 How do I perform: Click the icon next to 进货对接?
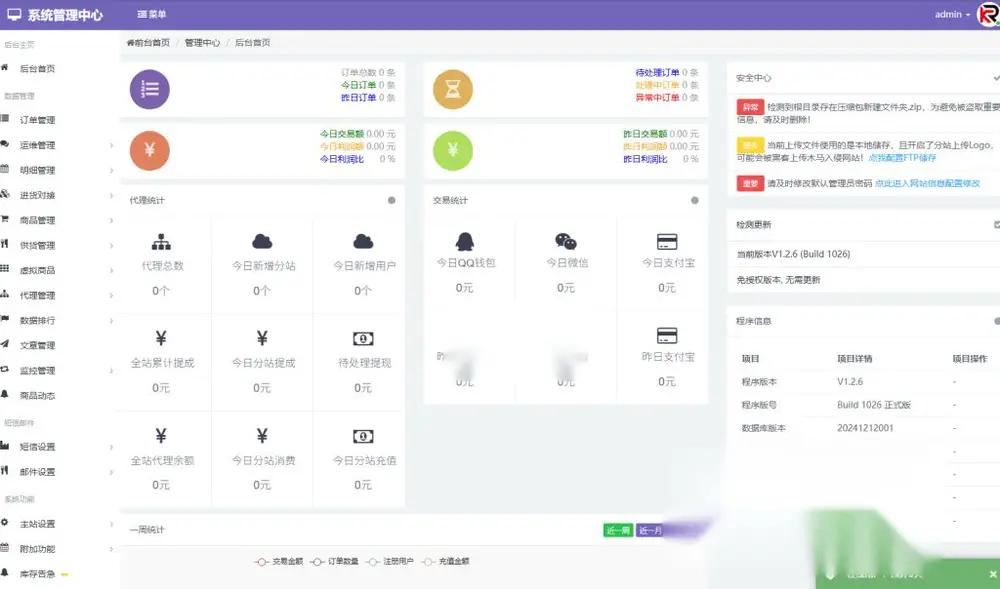(4, 194)
